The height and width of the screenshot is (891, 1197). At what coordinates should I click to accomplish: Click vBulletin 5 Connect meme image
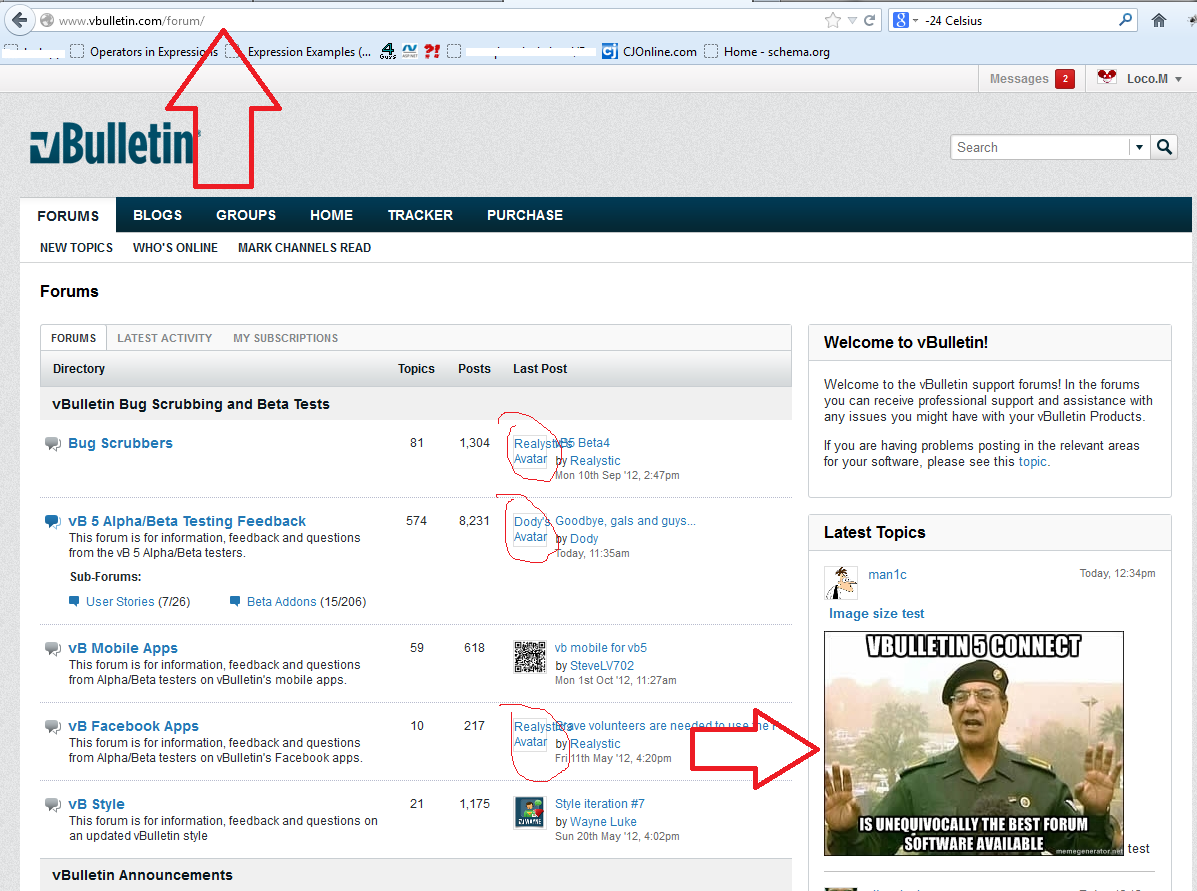click(x=973, y=743)
